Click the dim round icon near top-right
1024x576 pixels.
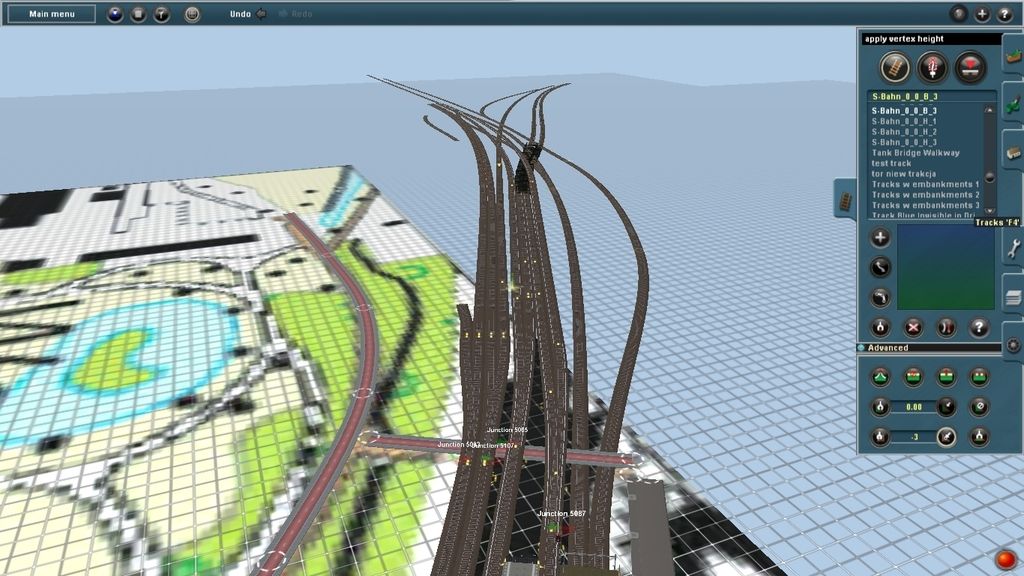pos(959,14)
